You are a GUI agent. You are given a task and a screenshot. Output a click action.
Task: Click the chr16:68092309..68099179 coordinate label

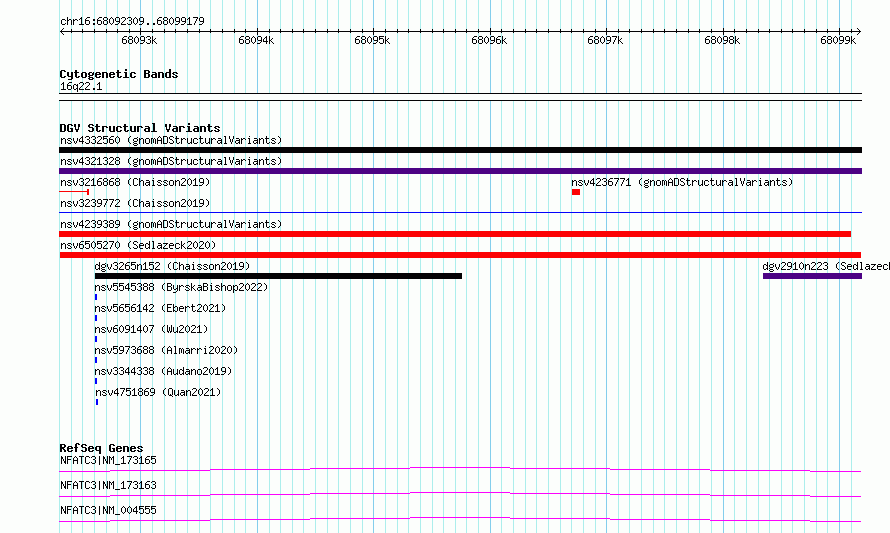point(132,22)
